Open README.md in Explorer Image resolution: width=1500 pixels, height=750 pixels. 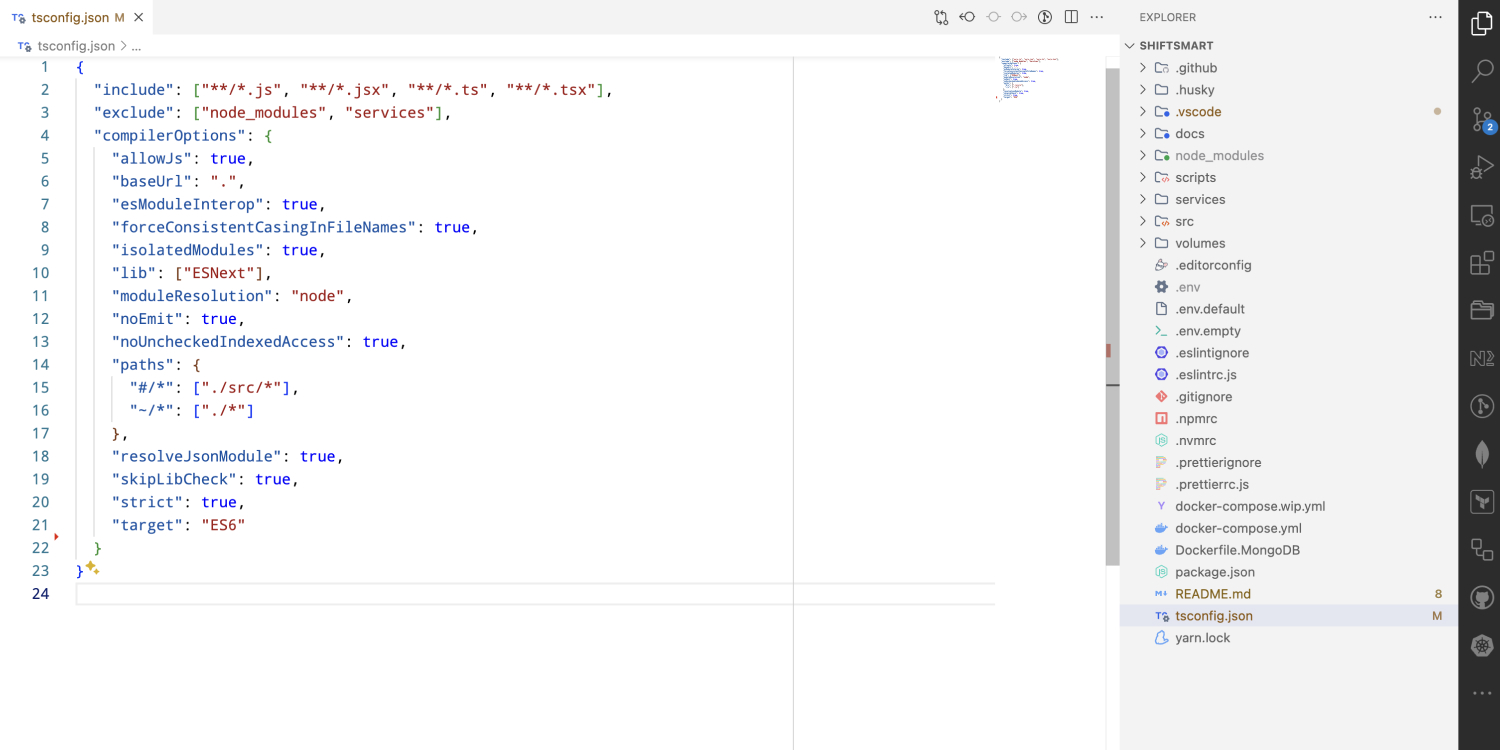[1289, 595]
